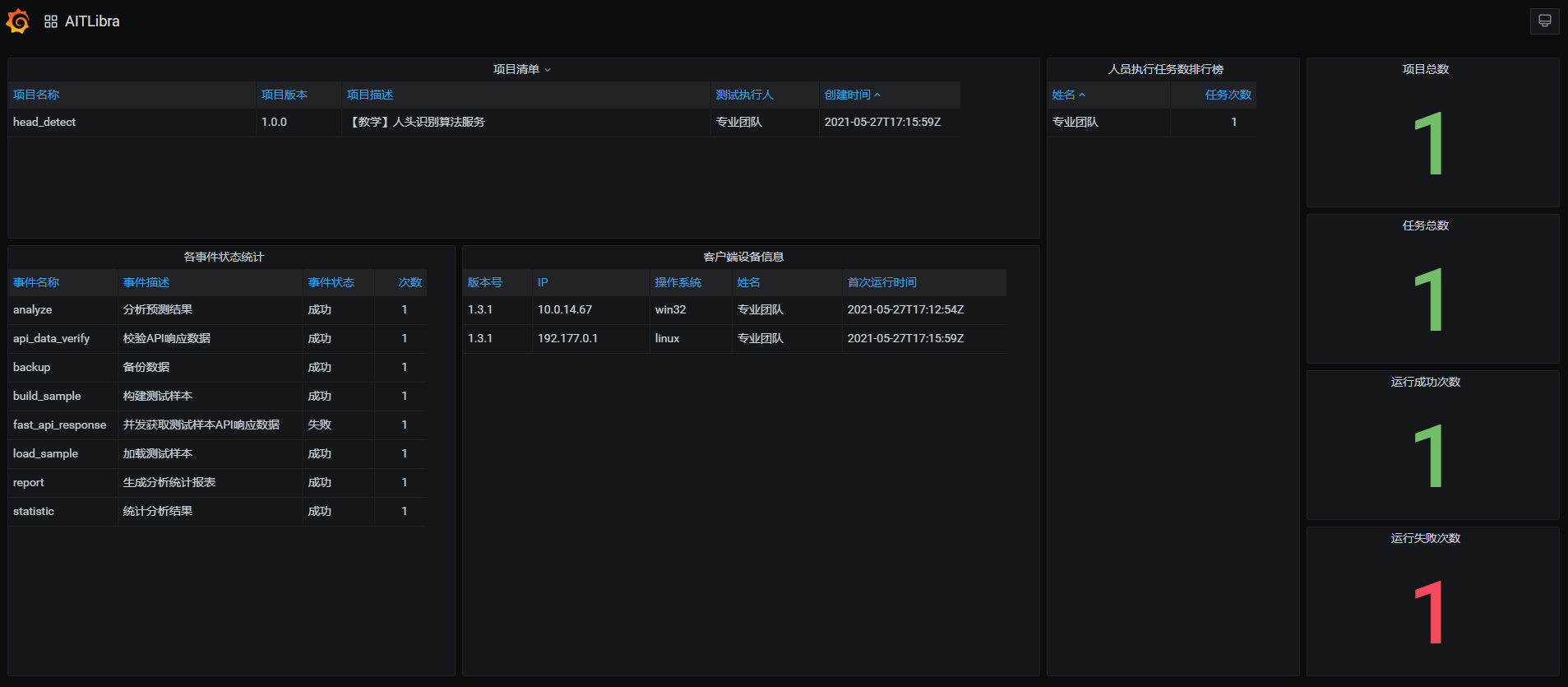
Task: Sort project list by 项目名称 header
Action: pos(36,95)
